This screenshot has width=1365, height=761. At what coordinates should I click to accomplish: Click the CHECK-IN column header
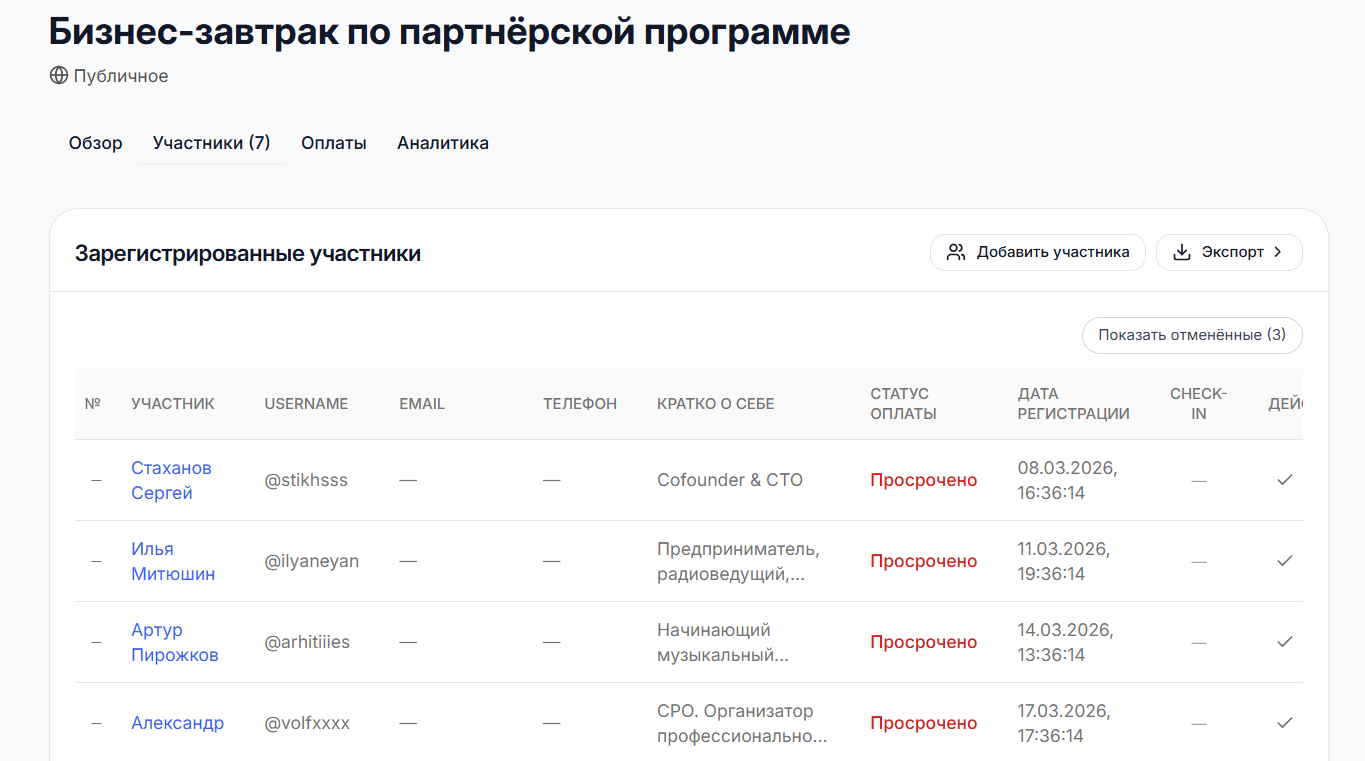(x=1198, y=404)
